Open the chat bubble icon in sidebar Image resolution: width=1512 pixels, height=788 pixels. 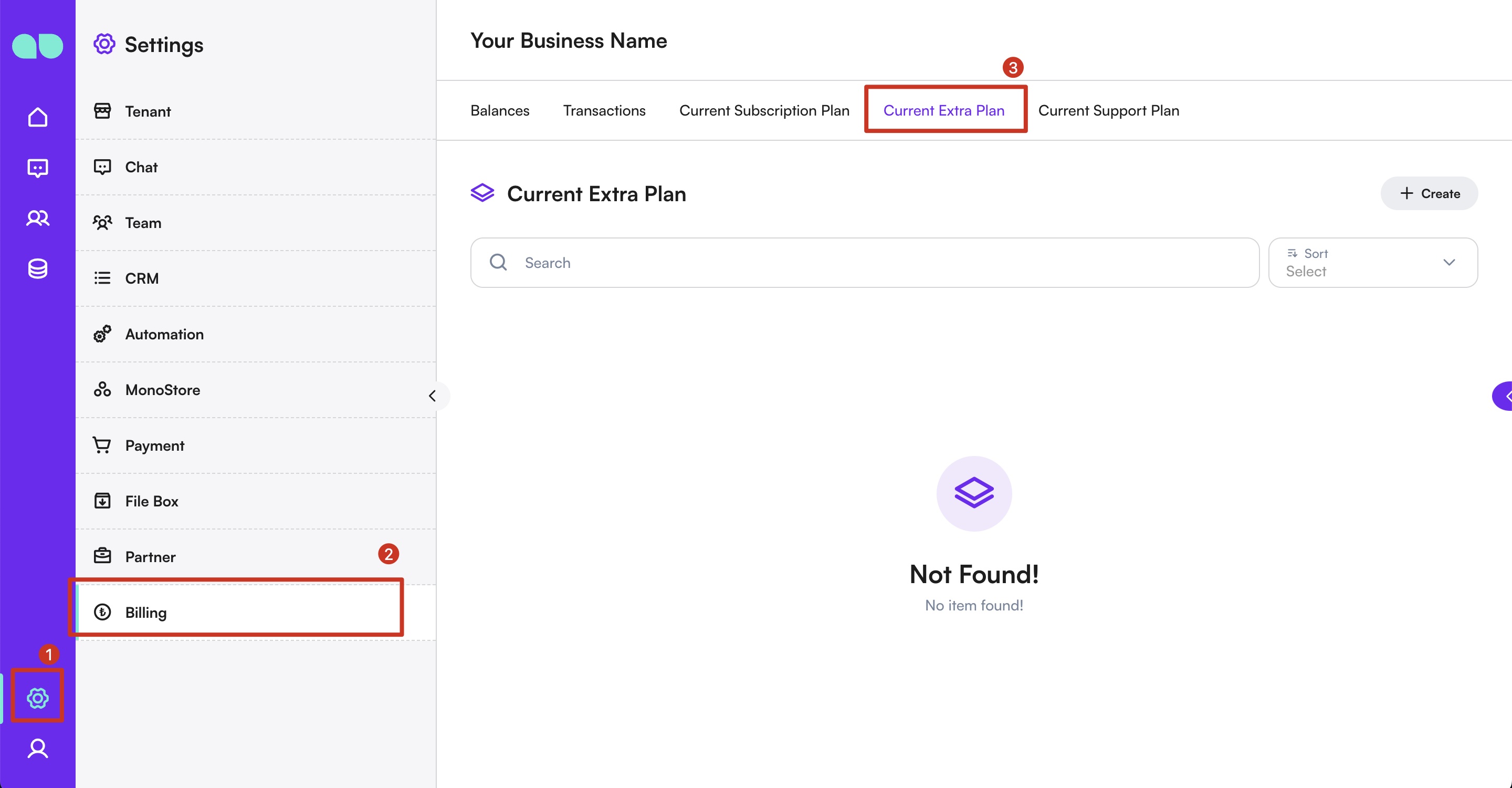38,168
